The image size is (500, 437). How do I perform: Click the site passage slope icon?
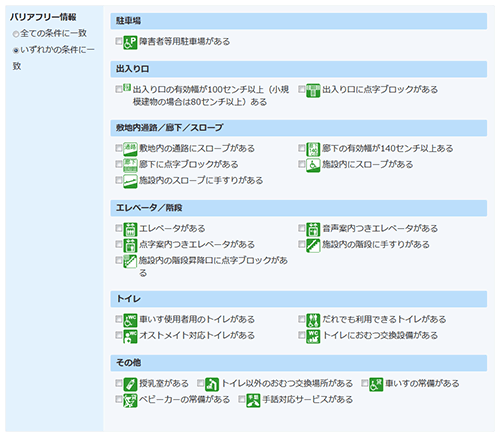tap(130, 149)
